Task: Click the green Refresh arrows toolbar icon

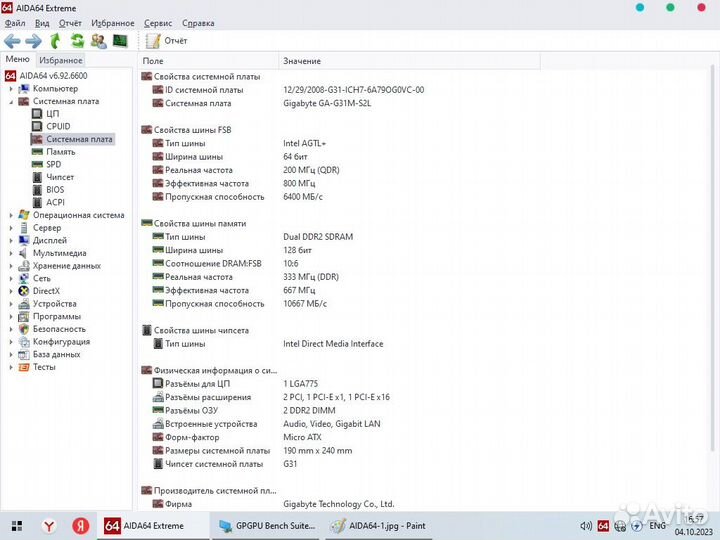Action: click(77, 41)
